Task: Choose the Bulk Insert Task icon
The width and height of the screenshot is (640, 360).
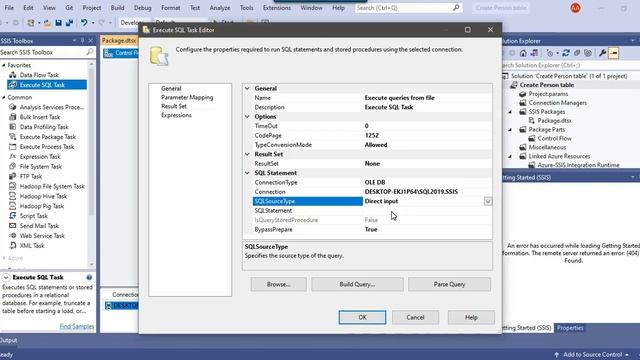Action: coord(13,117)
